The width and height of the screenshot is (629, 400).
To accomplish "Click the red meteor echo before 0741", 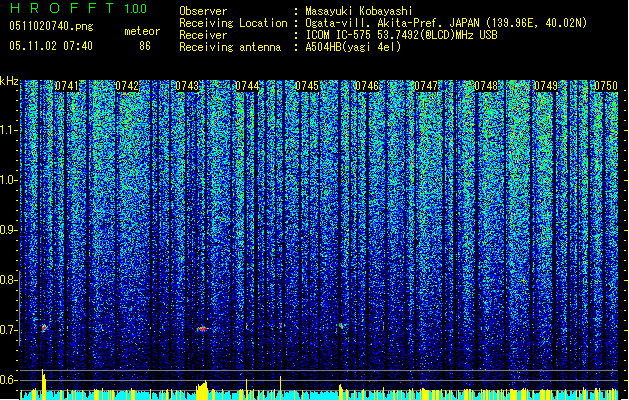I will (44, 328).
